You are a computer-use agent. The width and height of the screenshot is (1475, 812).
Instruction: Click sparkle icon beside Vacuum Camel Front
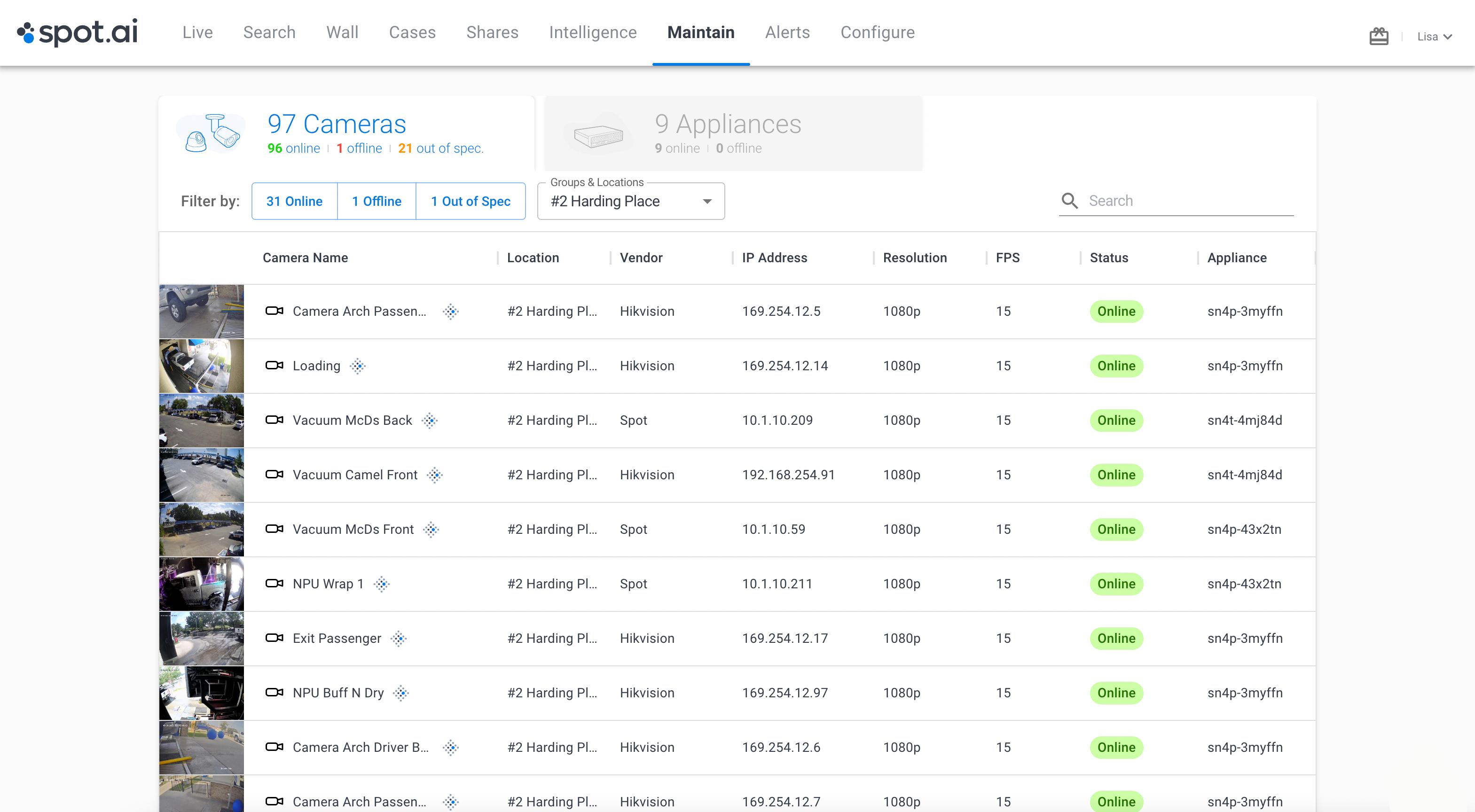435,475
